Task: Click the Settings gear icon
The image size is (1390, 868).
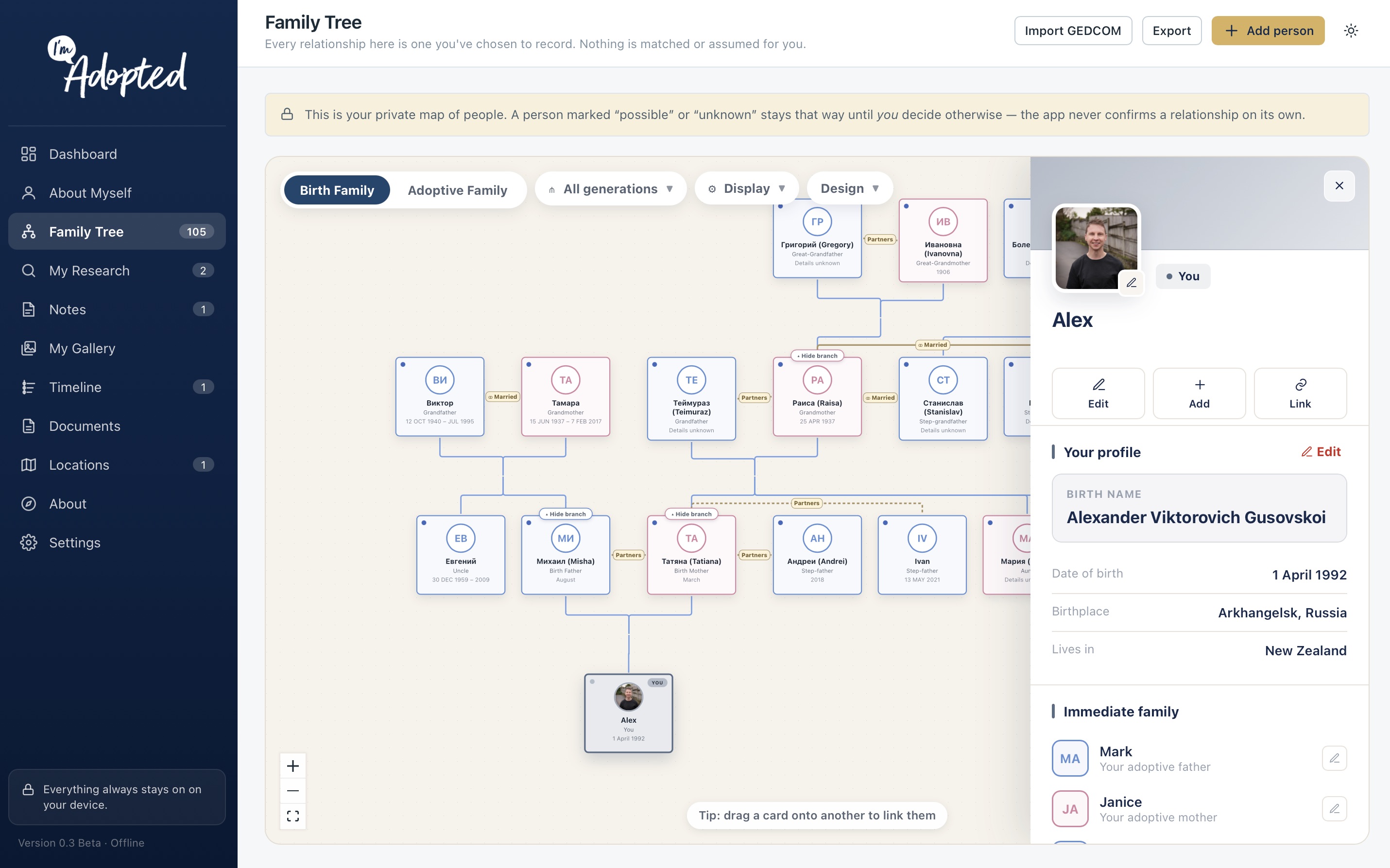Action: click(x=28, y=543)
